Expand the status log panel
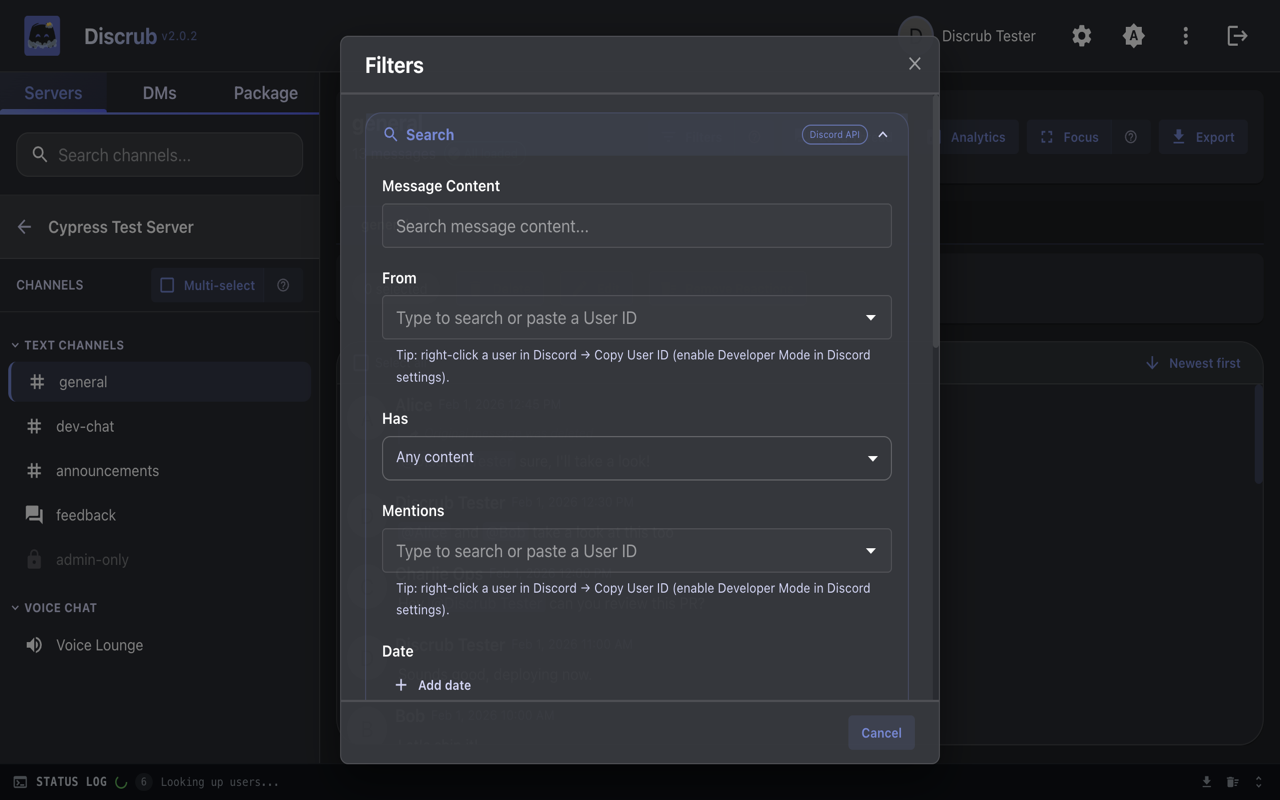The height and width of the screenshot is (800, 1280). [x=1258, y=782]
